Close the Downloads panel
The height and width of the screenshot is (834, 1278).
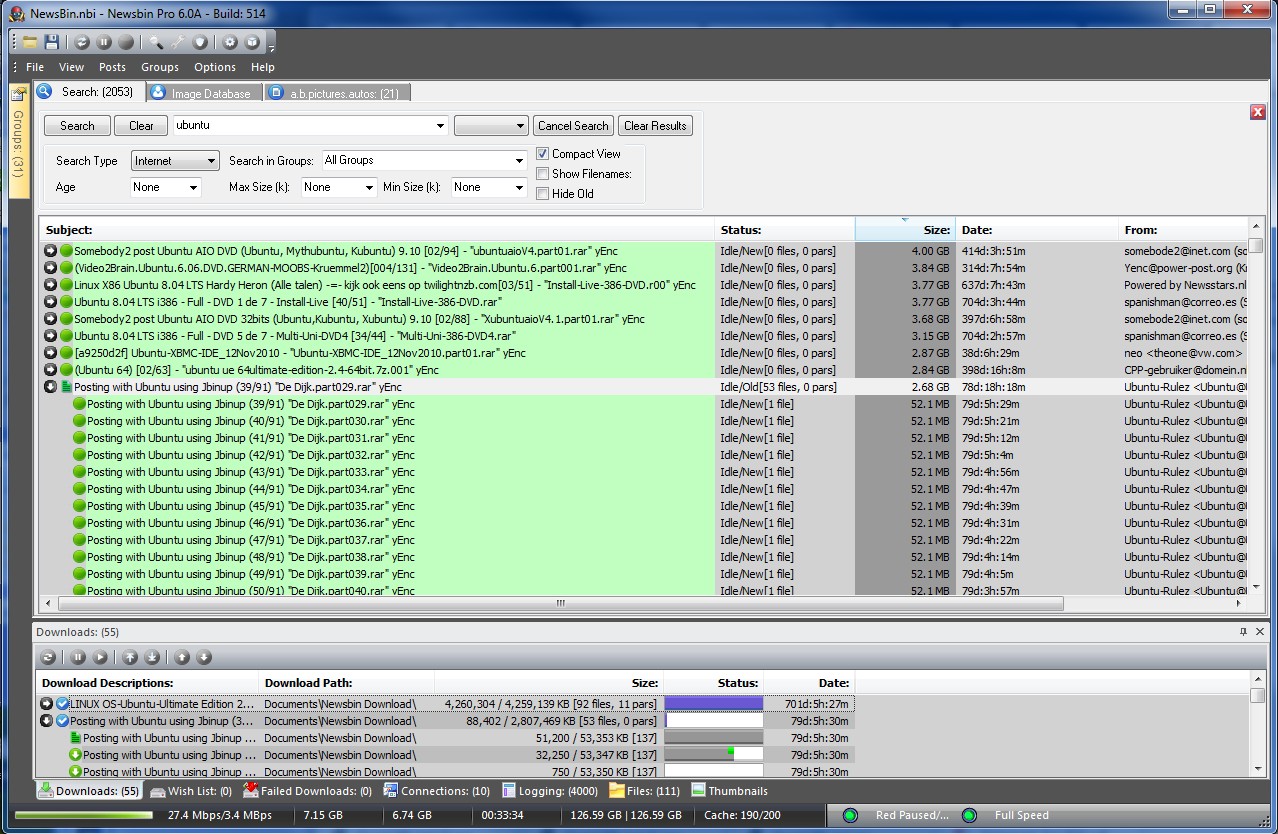1260,631
